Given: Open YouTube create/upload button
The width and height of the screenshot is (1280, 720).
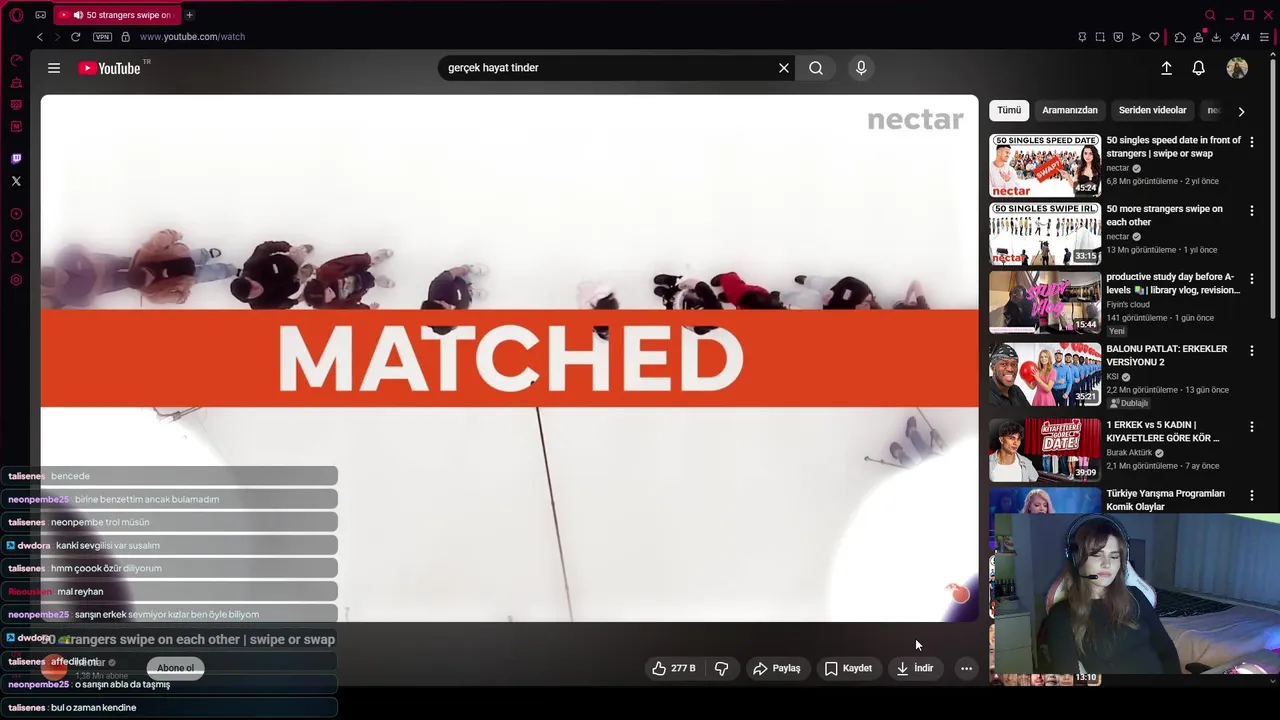Looking at the screenshot, I should pos(1166,68).
